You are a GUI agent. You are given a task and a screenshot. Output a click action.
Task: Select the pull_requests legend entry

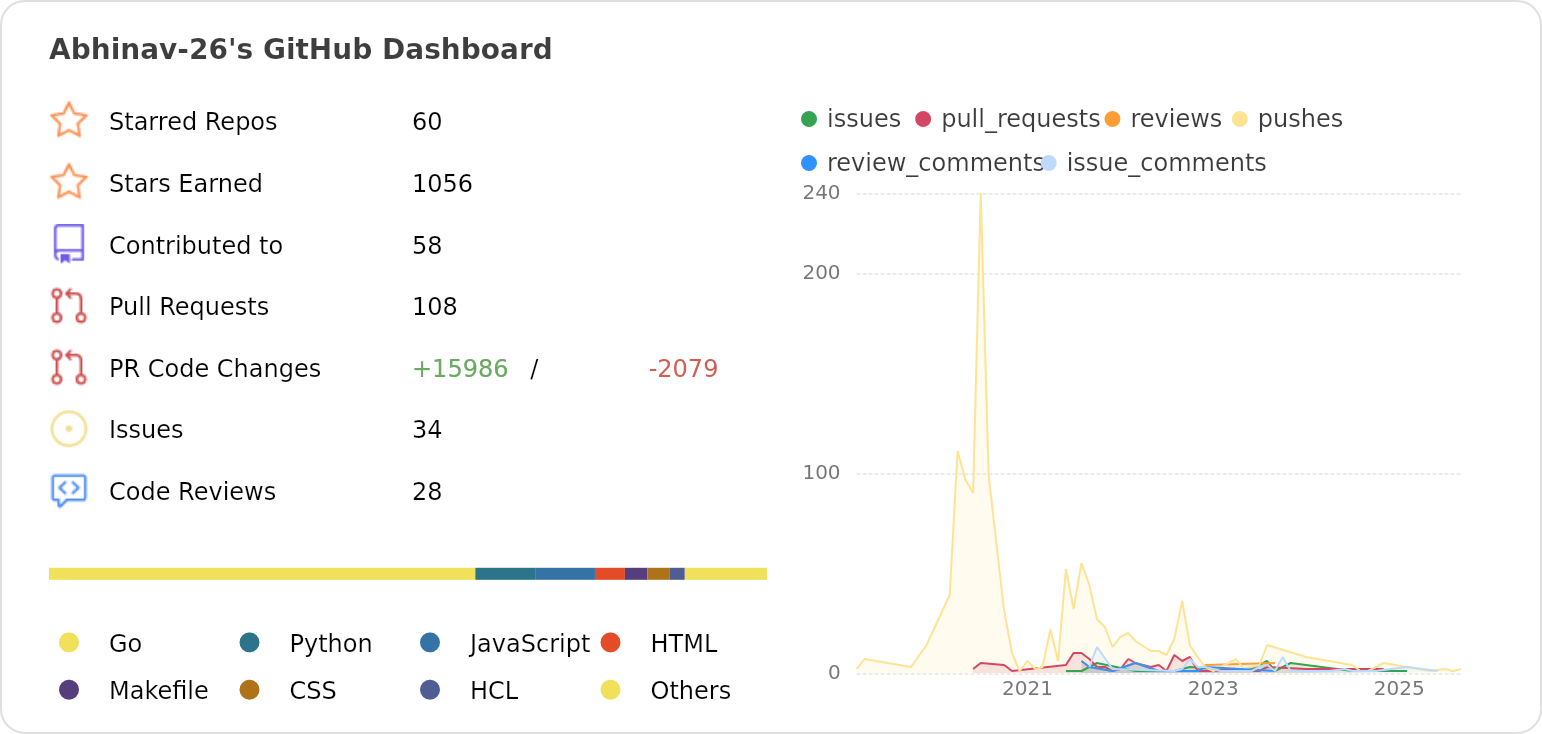tap(925, 118)
